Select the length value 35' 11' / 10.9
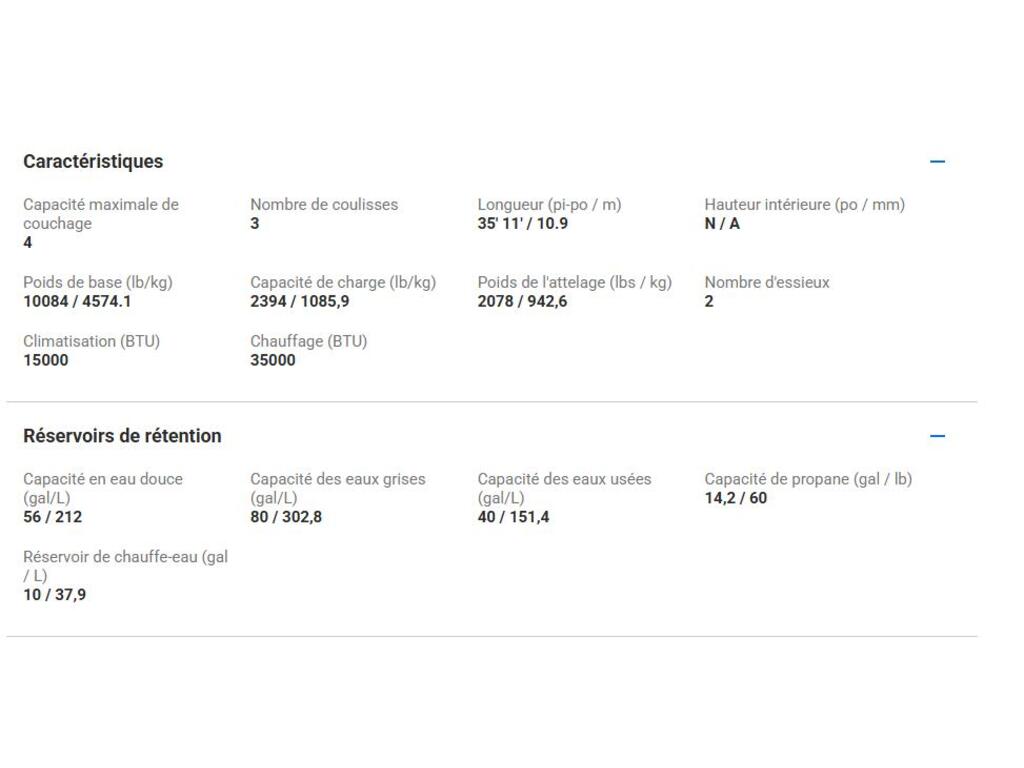Image resolution: width=1024 pixels, height=768 pixels. pos(522,224)
